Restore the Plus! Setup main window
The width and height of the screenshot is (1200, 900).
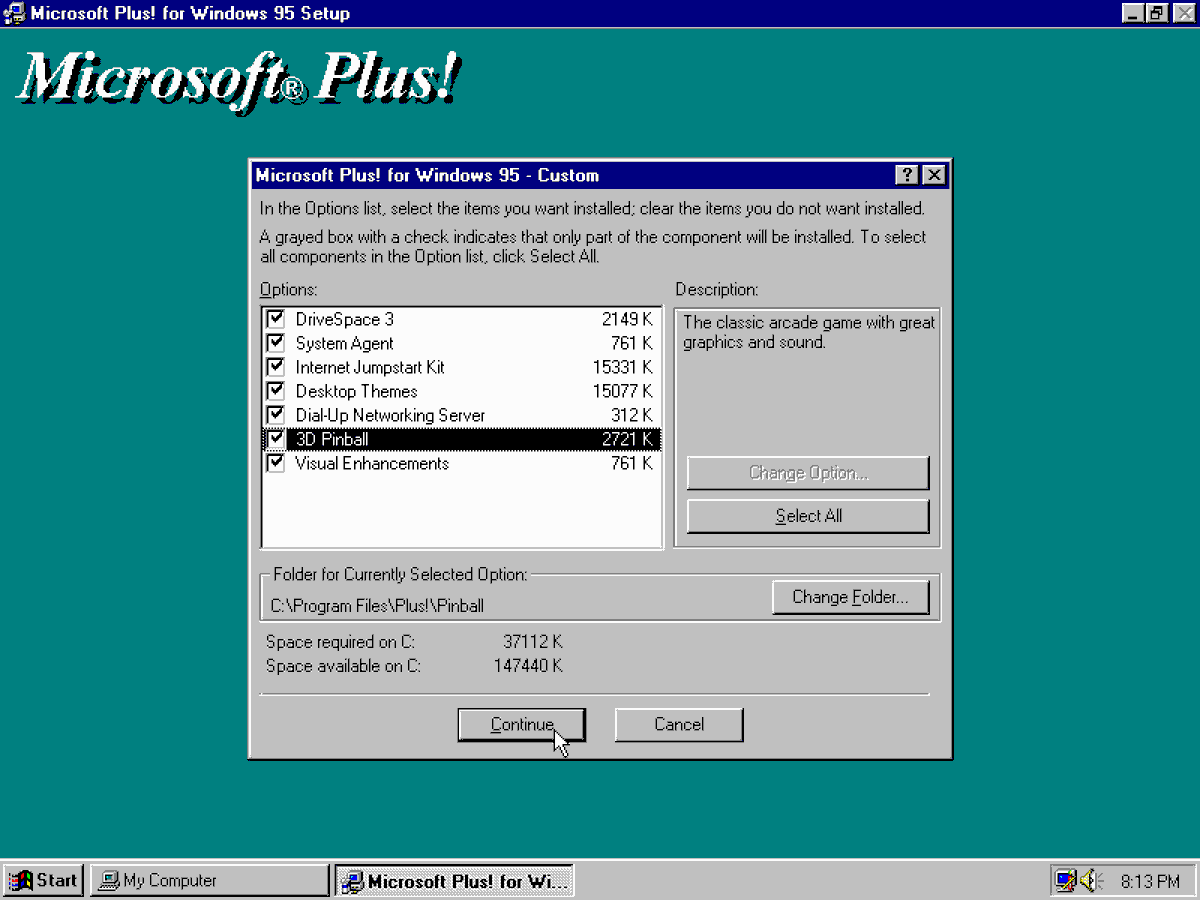click(x=1155, y=14)
